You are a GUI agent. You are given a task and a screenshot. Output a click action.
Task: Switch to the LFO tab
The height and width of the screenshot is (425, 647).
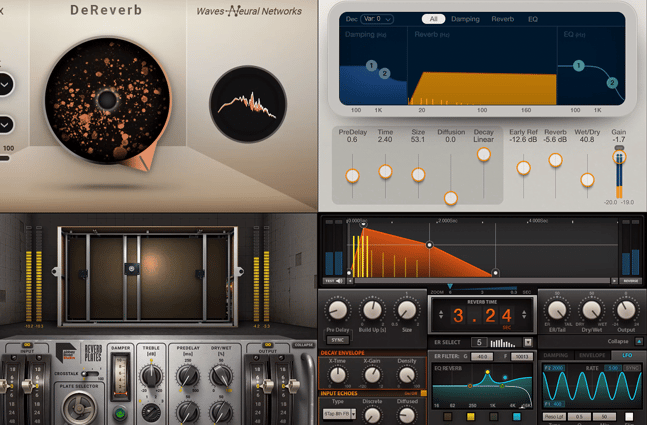[x=627, y=355]
